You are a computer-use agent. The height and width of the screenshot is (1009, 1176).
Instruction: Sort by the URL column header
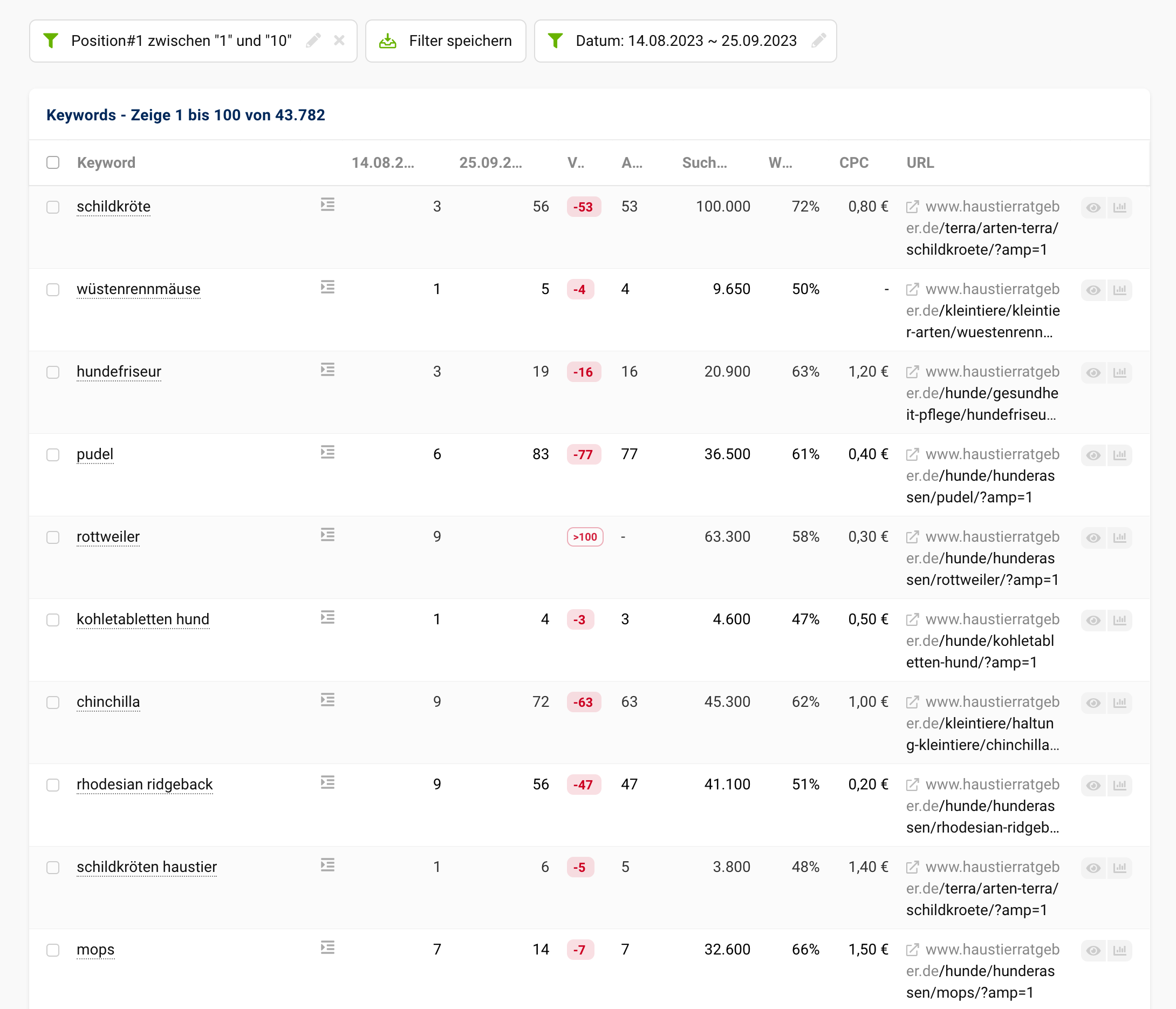tap(920, 163)
